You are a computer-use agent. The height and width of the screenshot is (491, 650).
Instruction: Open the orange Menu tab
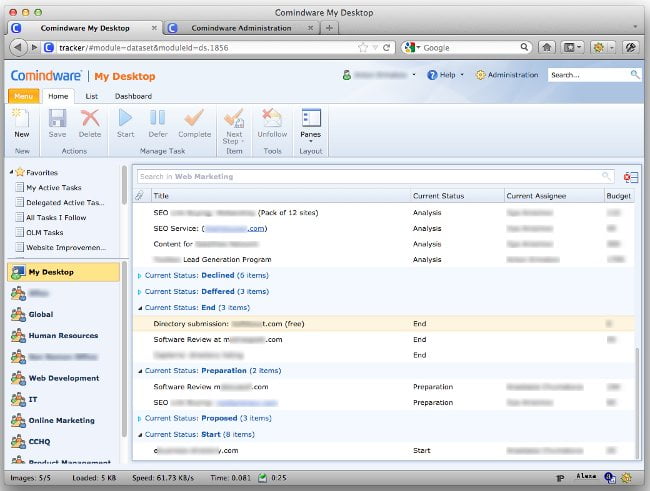pos(24,96)
